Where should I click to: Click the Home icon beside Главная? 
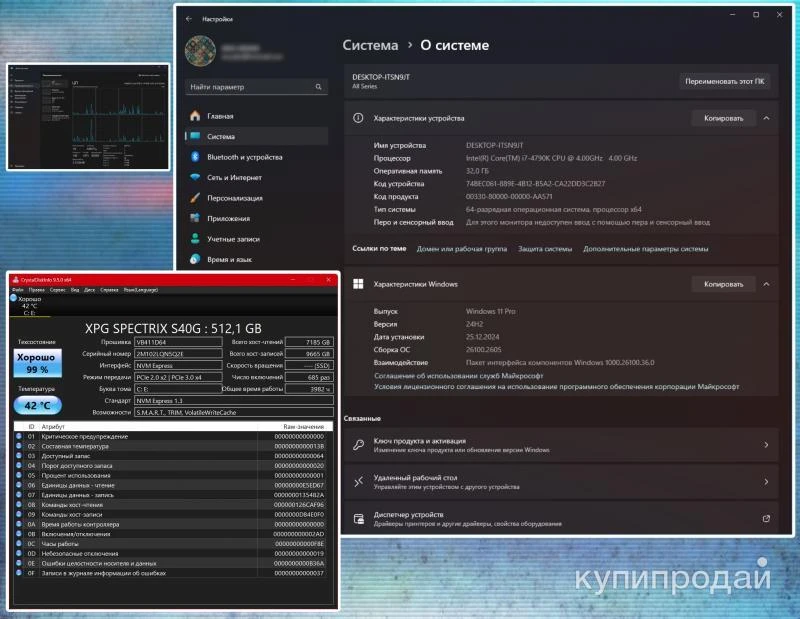coord(195,116)
